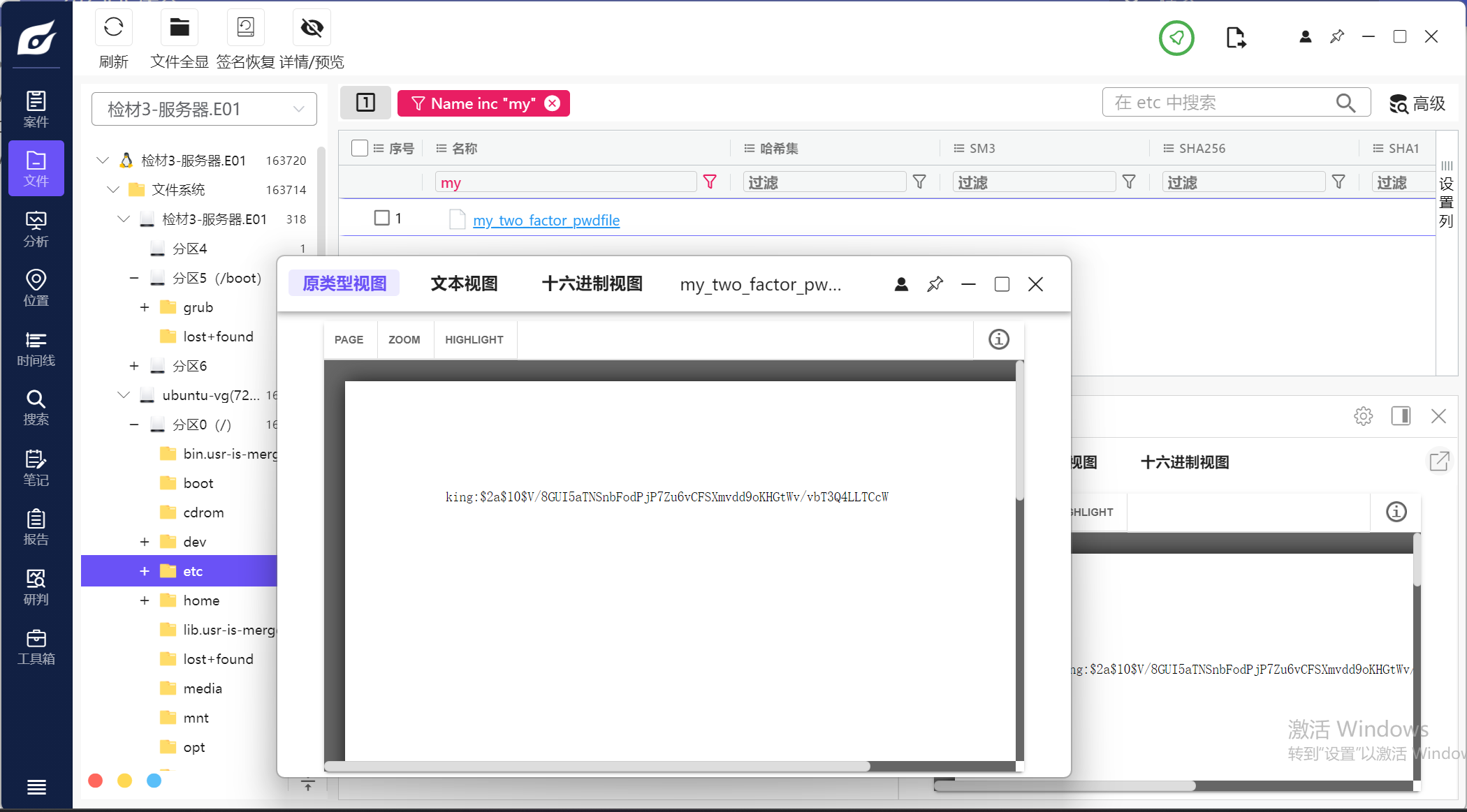This screenshot has height=812, width=1467.
Task: Check the row 1 checkbox
Action: click(x=381, y=218)
